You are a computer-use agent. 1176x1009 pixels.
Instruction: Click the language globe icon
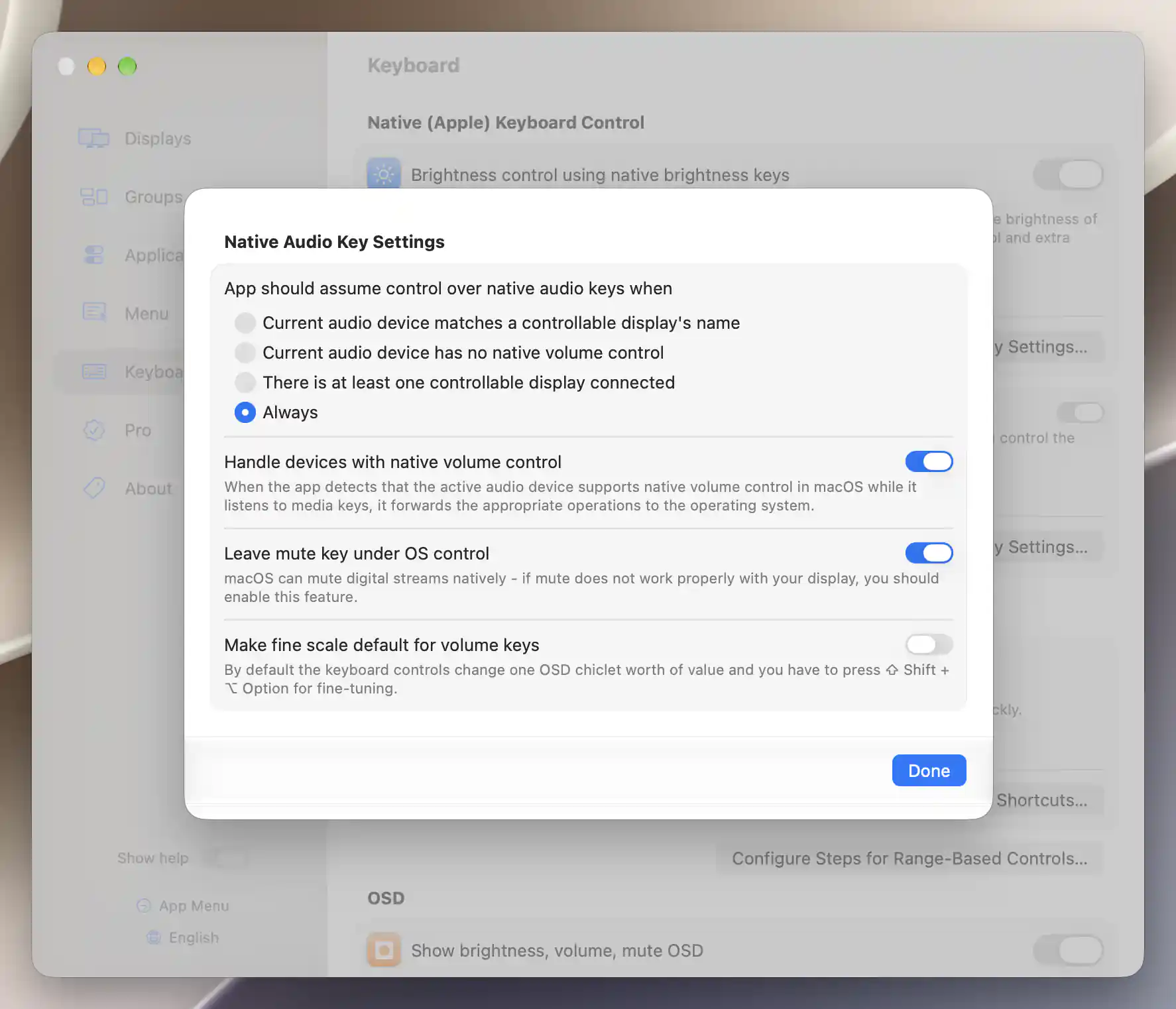[x=154, y=937]
